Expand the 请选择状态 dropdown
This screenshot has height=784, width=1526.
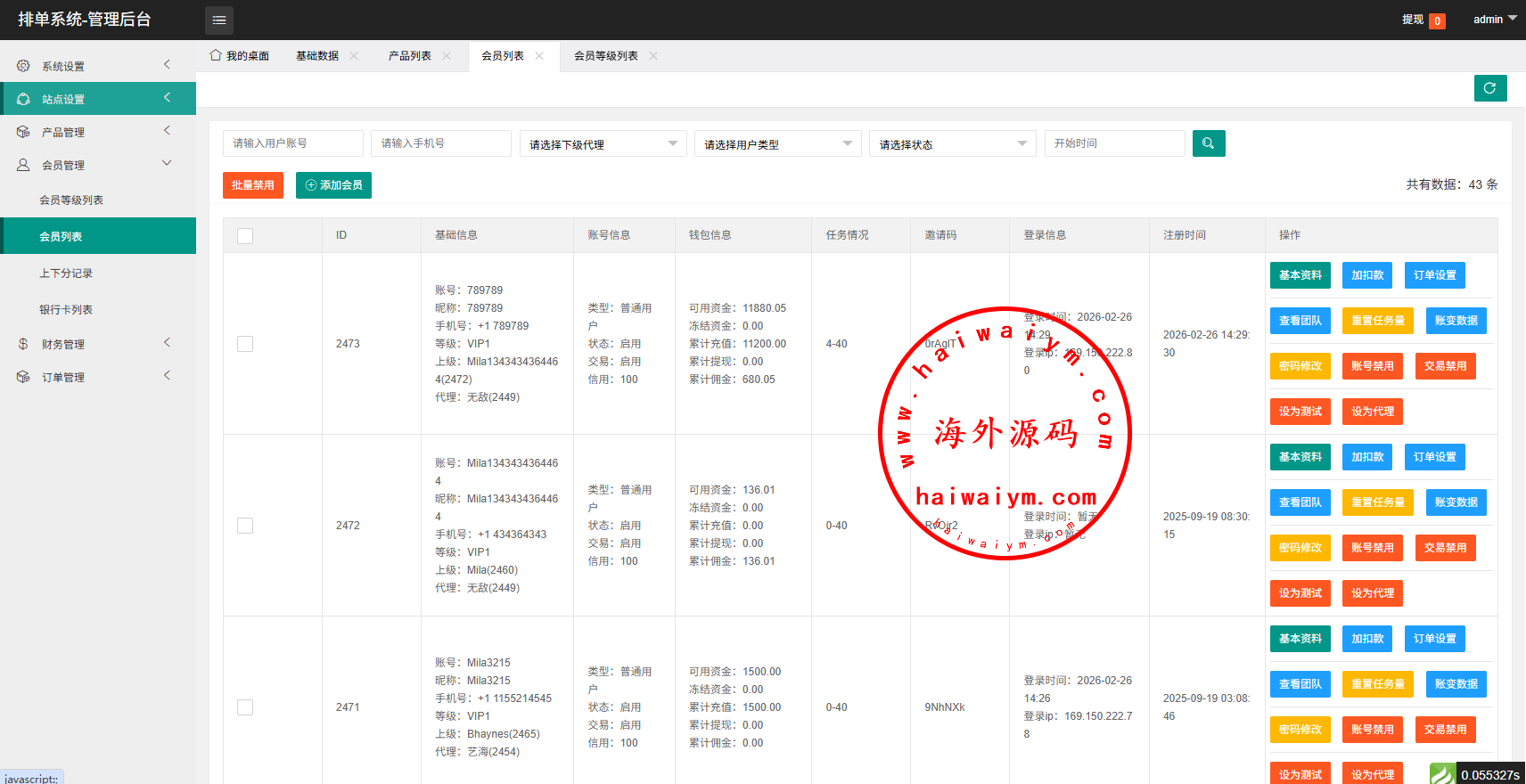(952, 144)
